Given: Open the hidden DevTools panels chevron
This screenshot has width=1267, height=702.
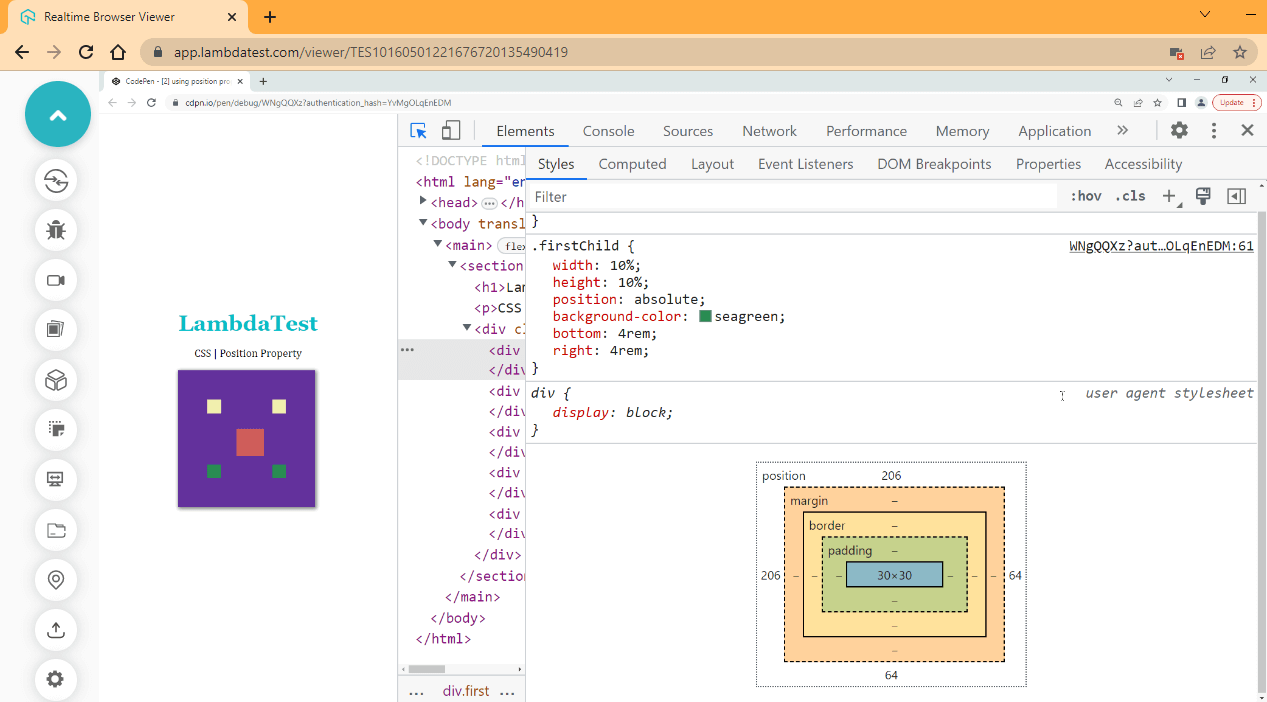Looking at the screenshot, I should click(x=1123, y=130).
